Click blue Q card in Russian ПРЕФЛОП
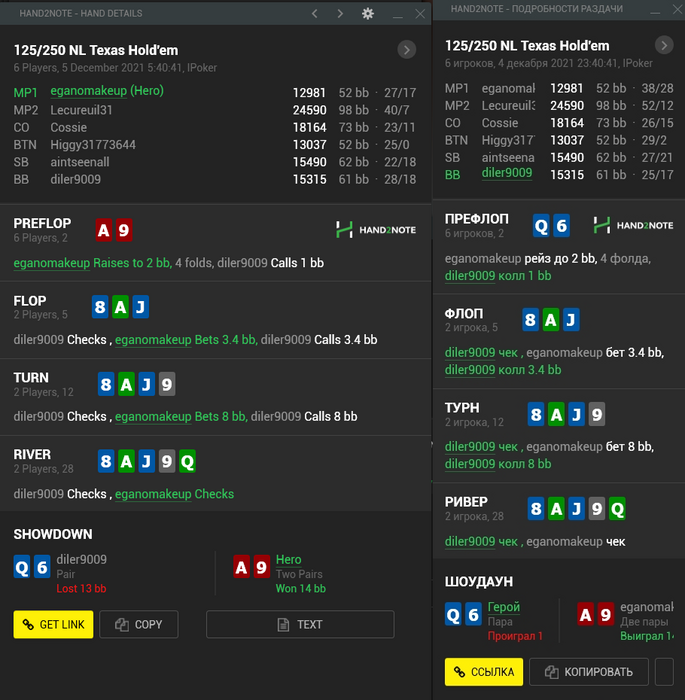The image size is (685, 700). [x=541, y=226]
